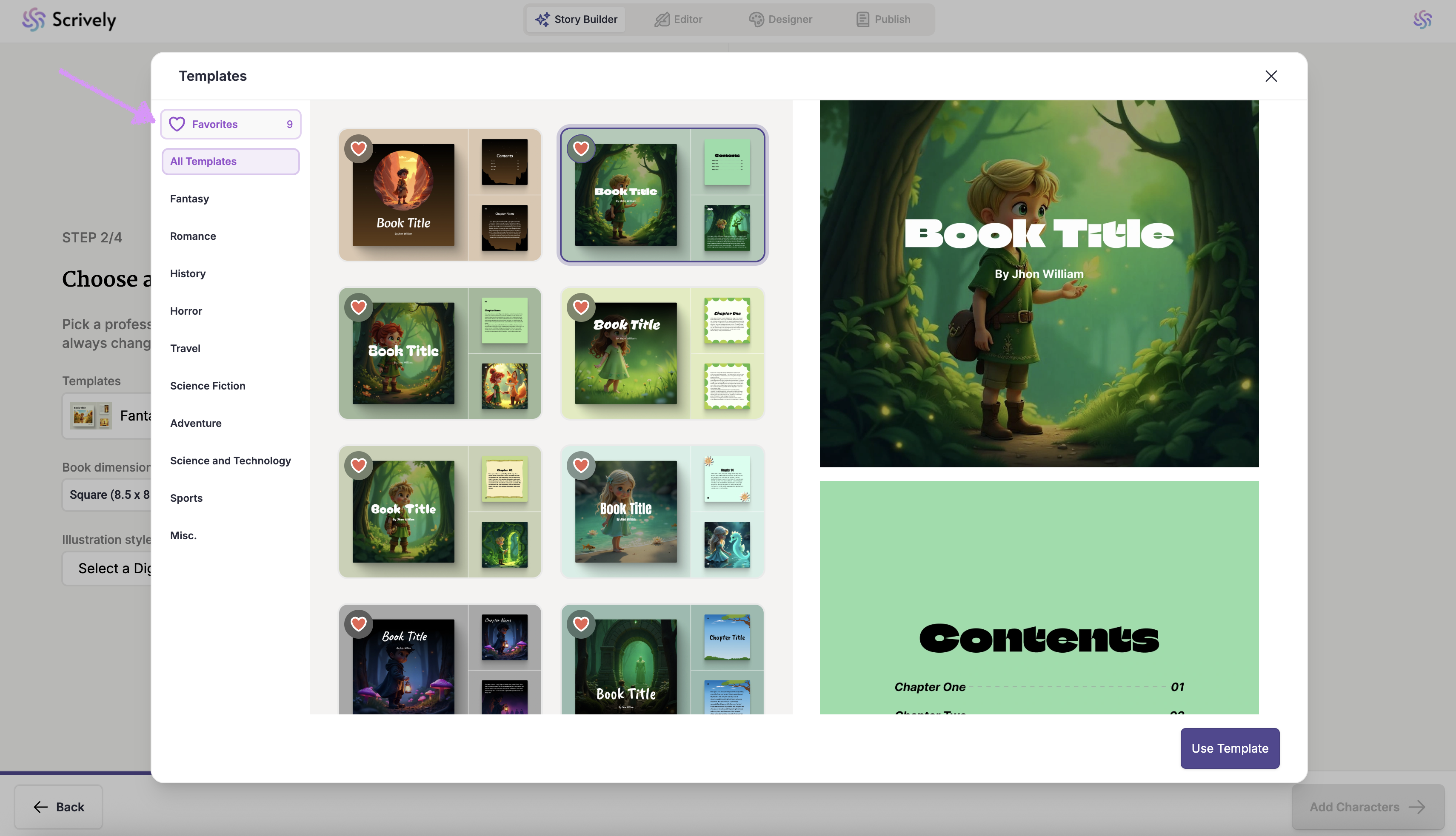This screenshot has height=836, width=1456.
Task: Toggle favorite on blue dragon girl template
Action: [581, 465]
